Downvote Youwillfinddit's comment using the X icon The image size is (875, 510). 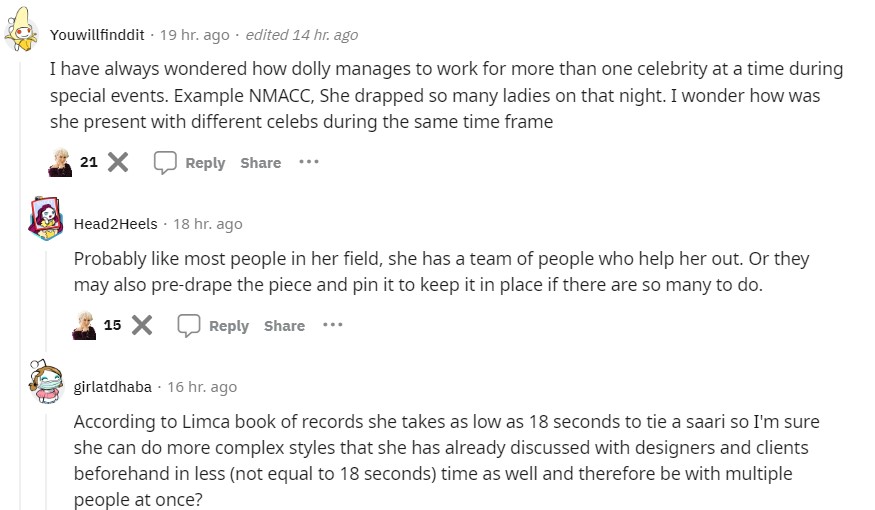[118, 162]
